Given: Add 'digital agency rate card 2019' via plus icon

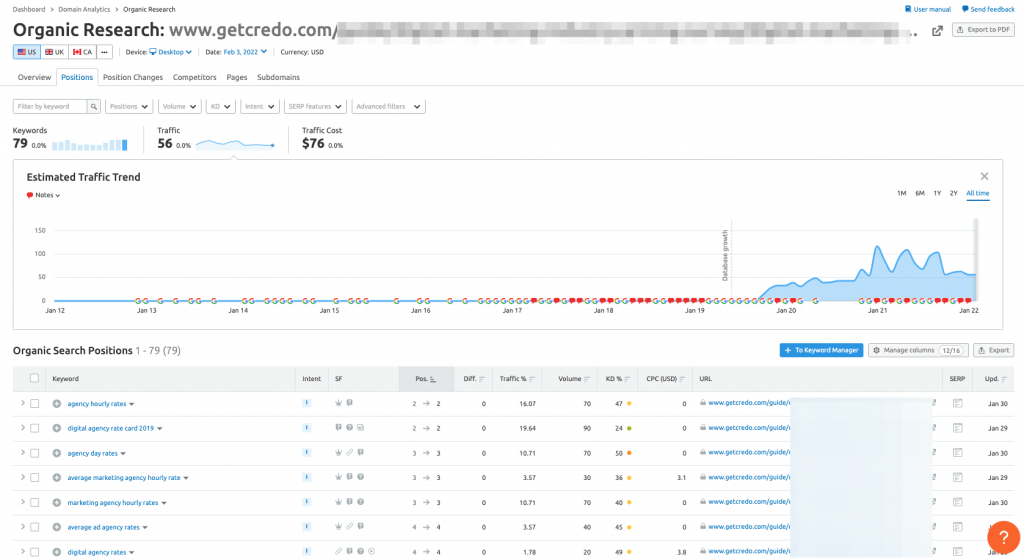Looking at the screenshot, I should [x=57, y=429].
